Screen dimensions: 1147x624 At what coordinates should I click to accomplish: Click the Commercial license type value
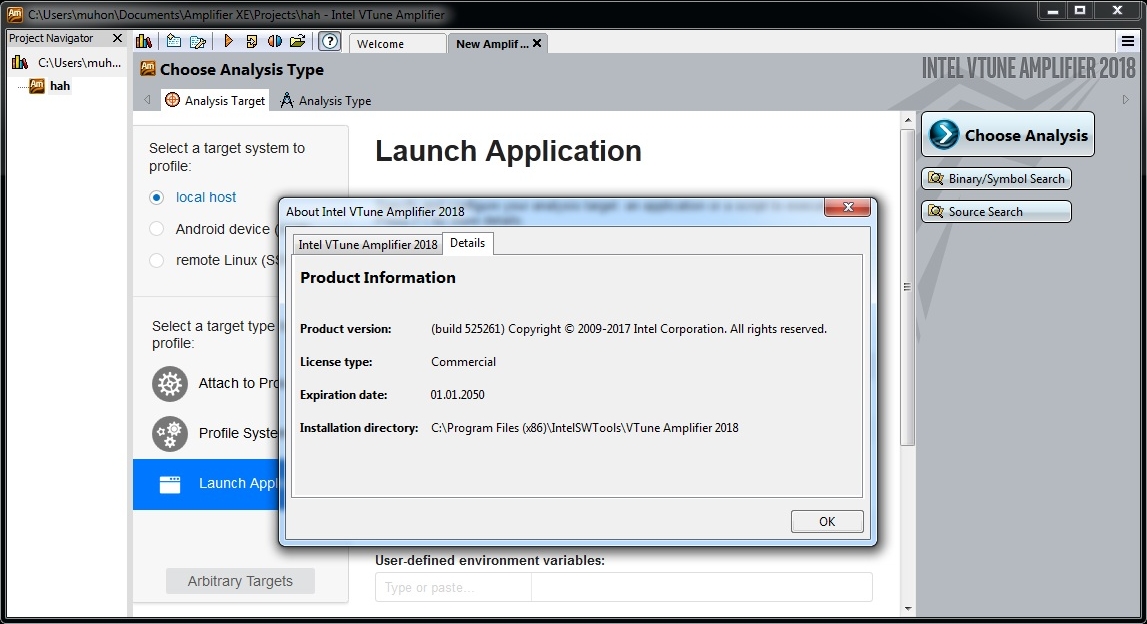pyautogui.click(x=463, y=362)
